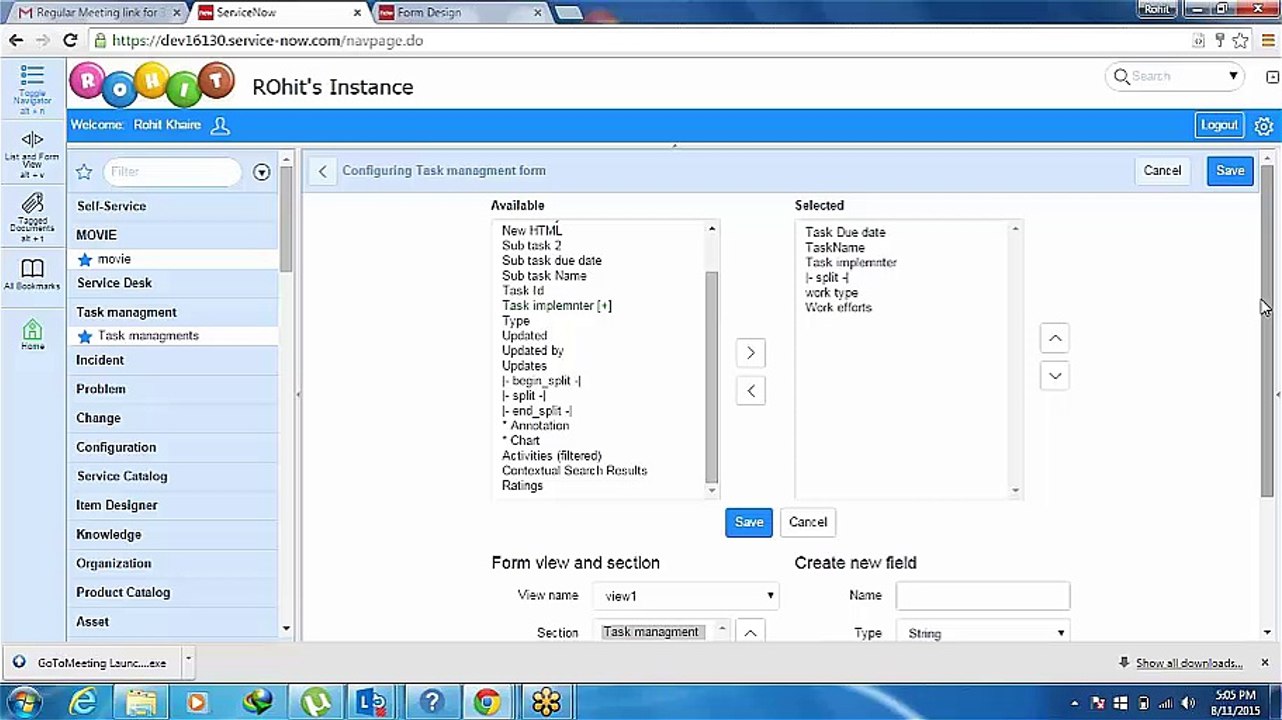Move selected field up with arrow button
The width and height of the screenshot is (1282, 720).
[x=1055, y=339]
